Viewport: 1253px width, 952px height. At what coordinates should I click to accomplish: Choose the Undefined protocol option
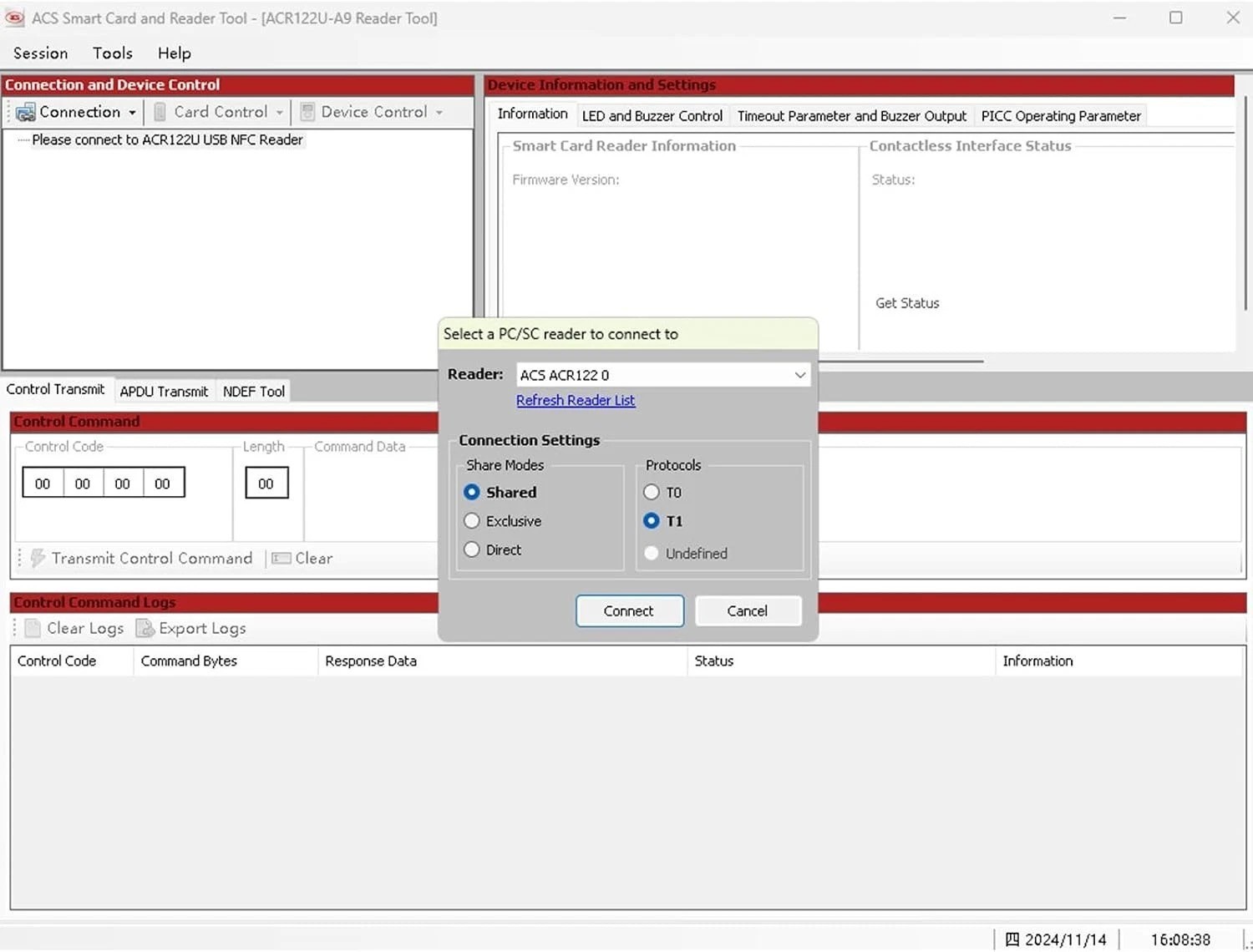pyautogui.click(x=652, y=553)
